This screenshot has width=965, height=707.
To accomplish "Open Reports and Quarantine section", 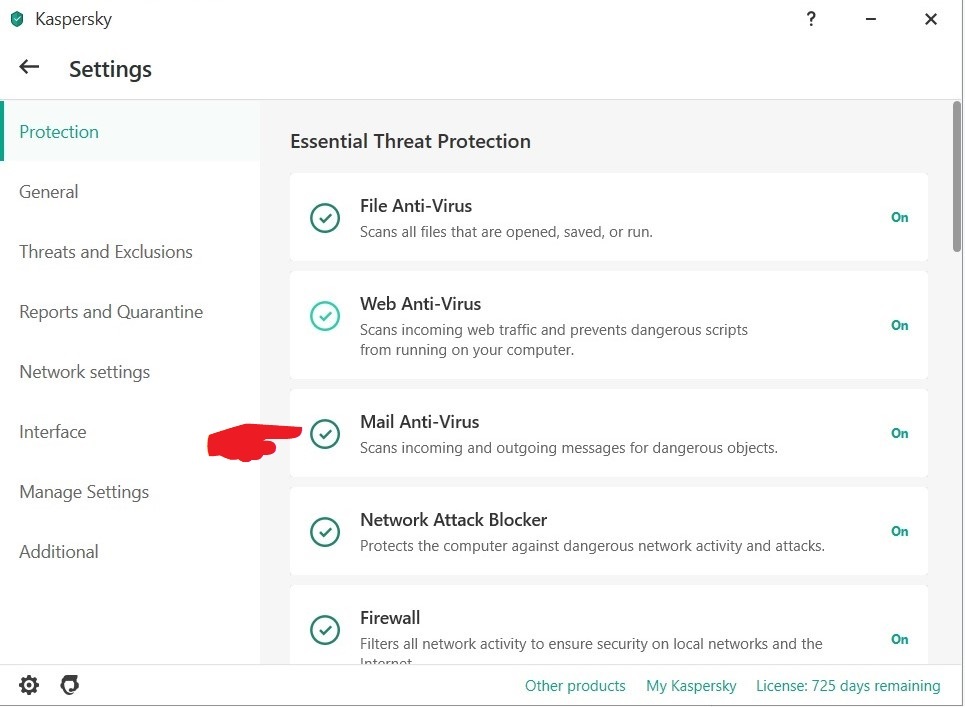I will [111, 312].
